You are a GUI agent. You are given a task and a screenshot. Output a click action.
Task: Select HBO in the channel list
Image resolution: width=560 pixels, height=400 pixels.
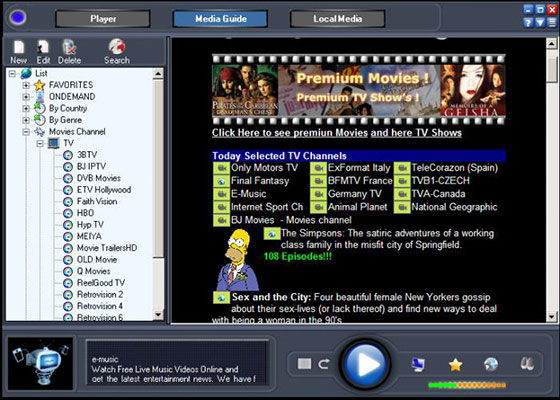[85, 213]
